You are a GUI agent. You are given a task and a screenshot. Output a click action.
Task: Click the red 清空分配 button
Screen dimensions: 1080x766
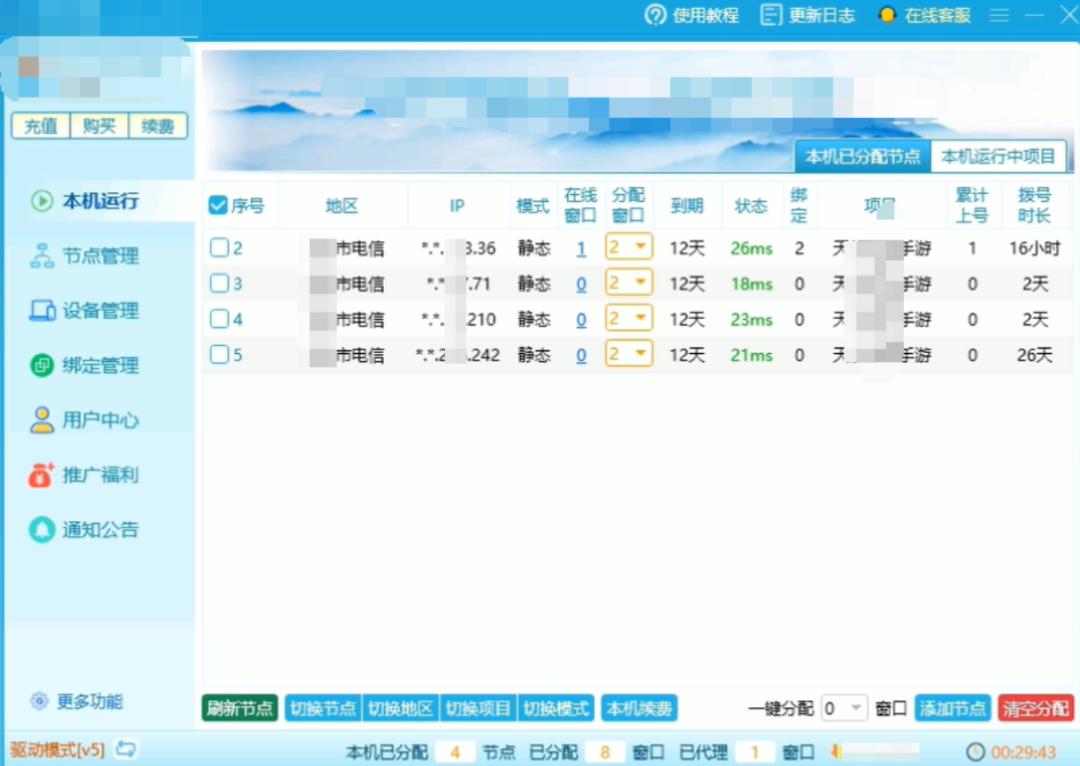[x=1036, y=708]
